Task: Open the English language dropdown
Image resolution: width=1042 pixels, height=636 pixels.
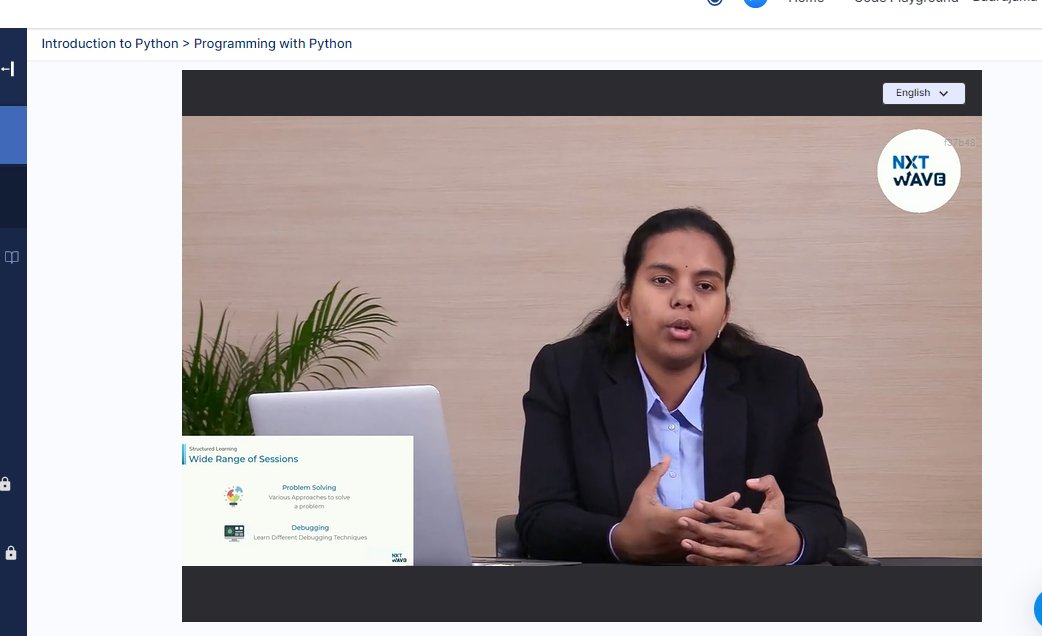Action: click(x=924, y=93)
